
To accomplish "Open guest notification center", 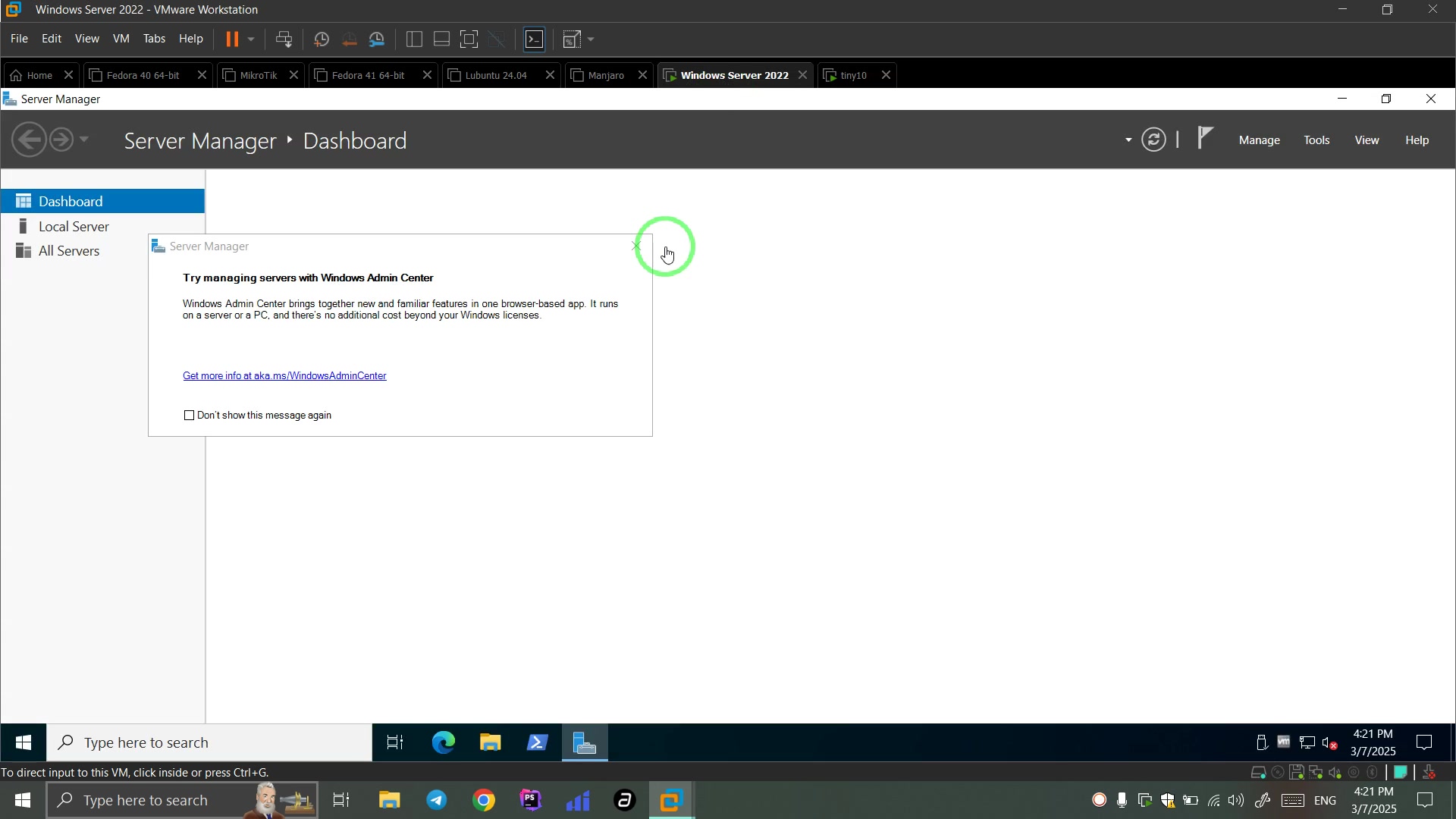I will [1425, 742].
